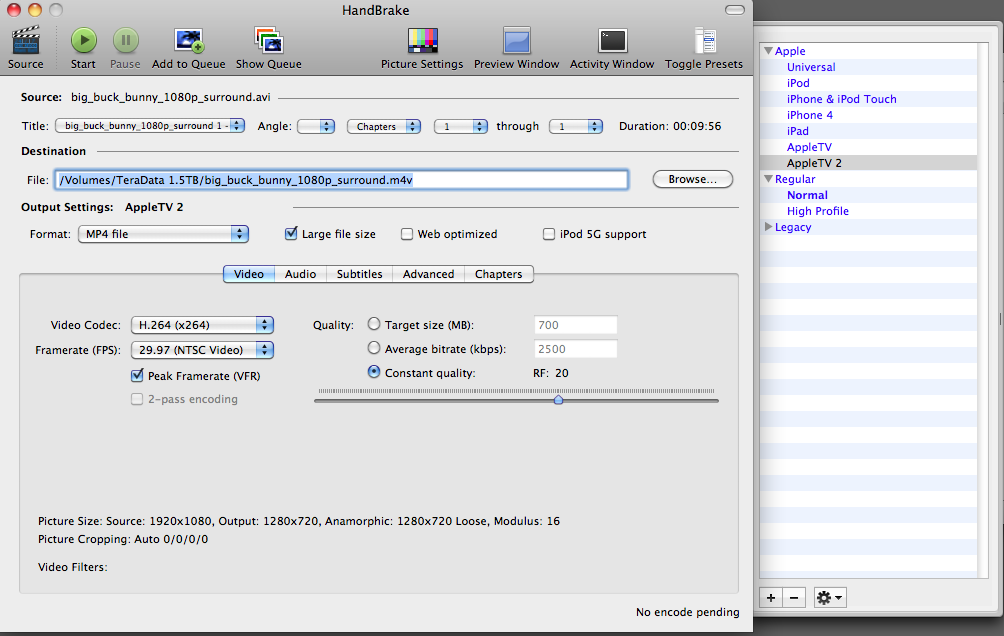Image resolution: width=1004 pixels, height=636 pixels.
Task: Open the Activity Window terminal icon
Action: pos(612,41)
